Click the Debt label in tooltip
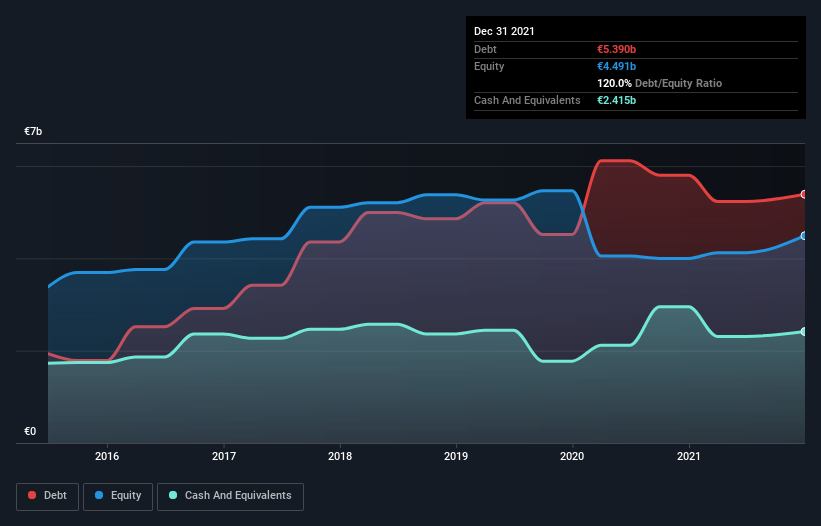 (x=485, y=49)
